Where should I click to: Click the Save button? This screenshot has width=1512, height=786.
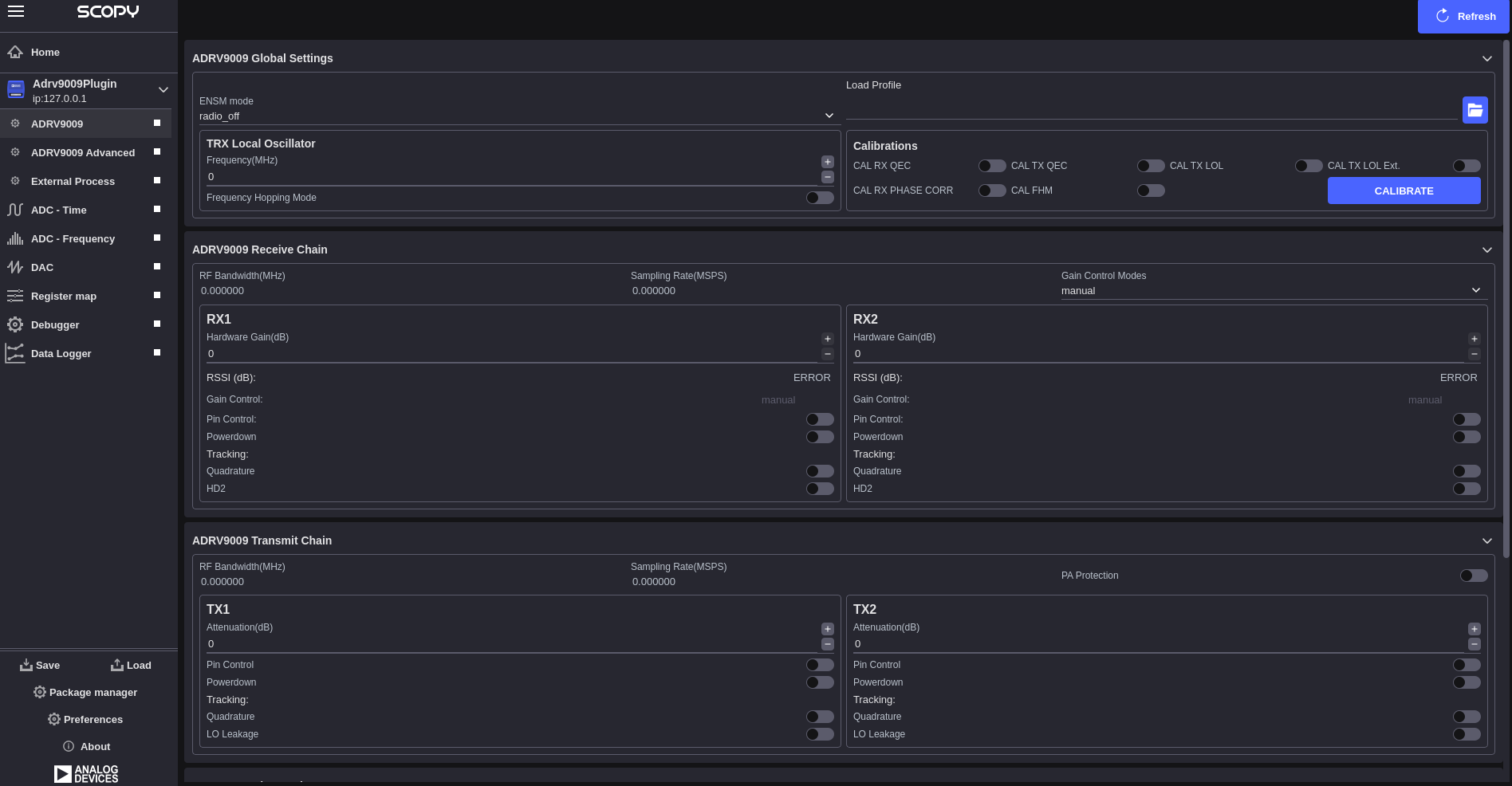coord(40,665)
